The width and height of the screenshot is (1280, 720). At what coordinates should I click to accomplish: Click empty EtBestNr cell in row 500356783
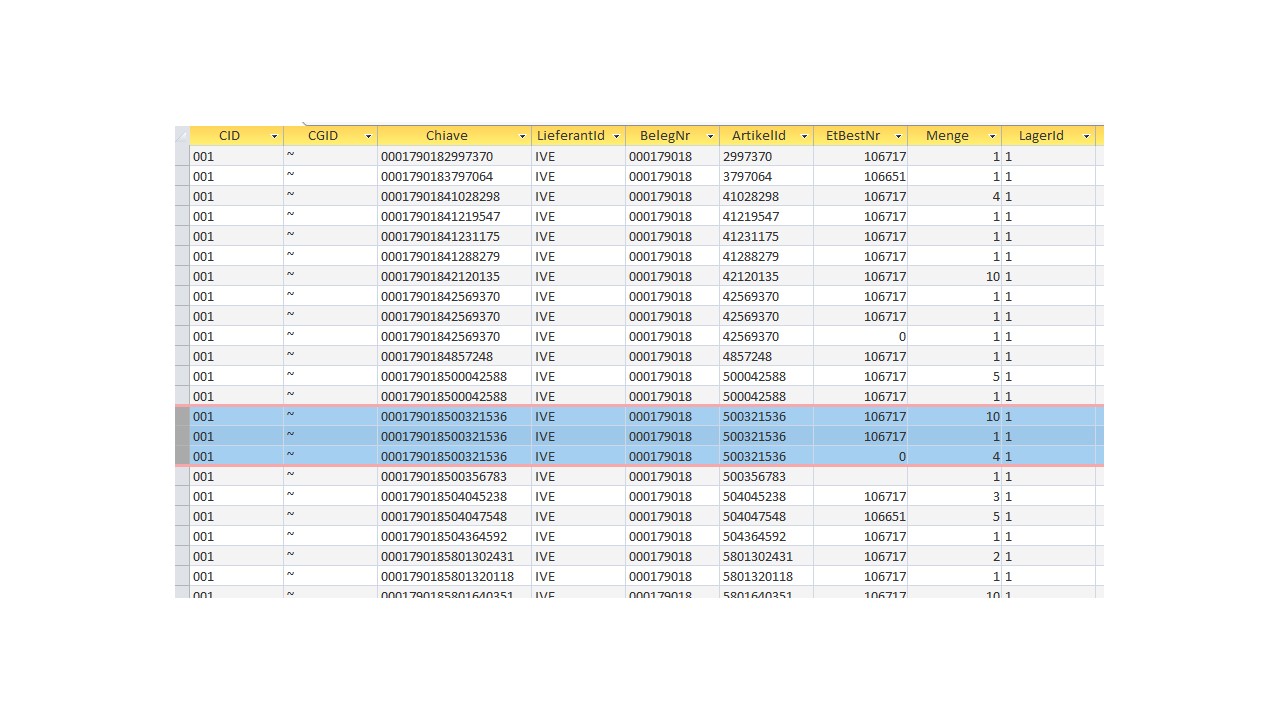[x=860, y=476]
